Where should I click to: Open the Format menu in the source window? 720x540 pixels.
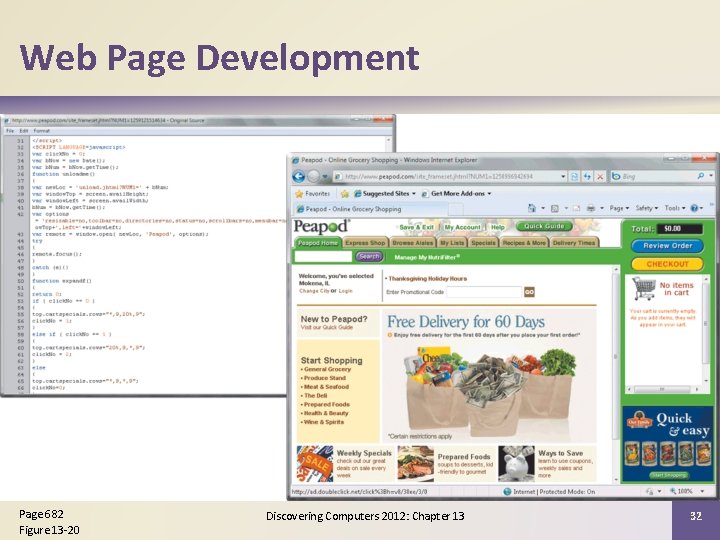click(x=41, y=131)
